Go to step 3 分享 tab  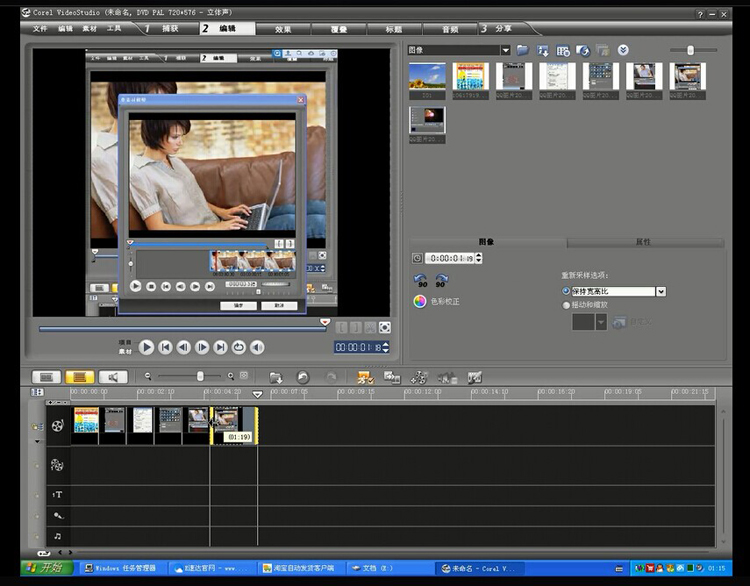coord(502,29)
